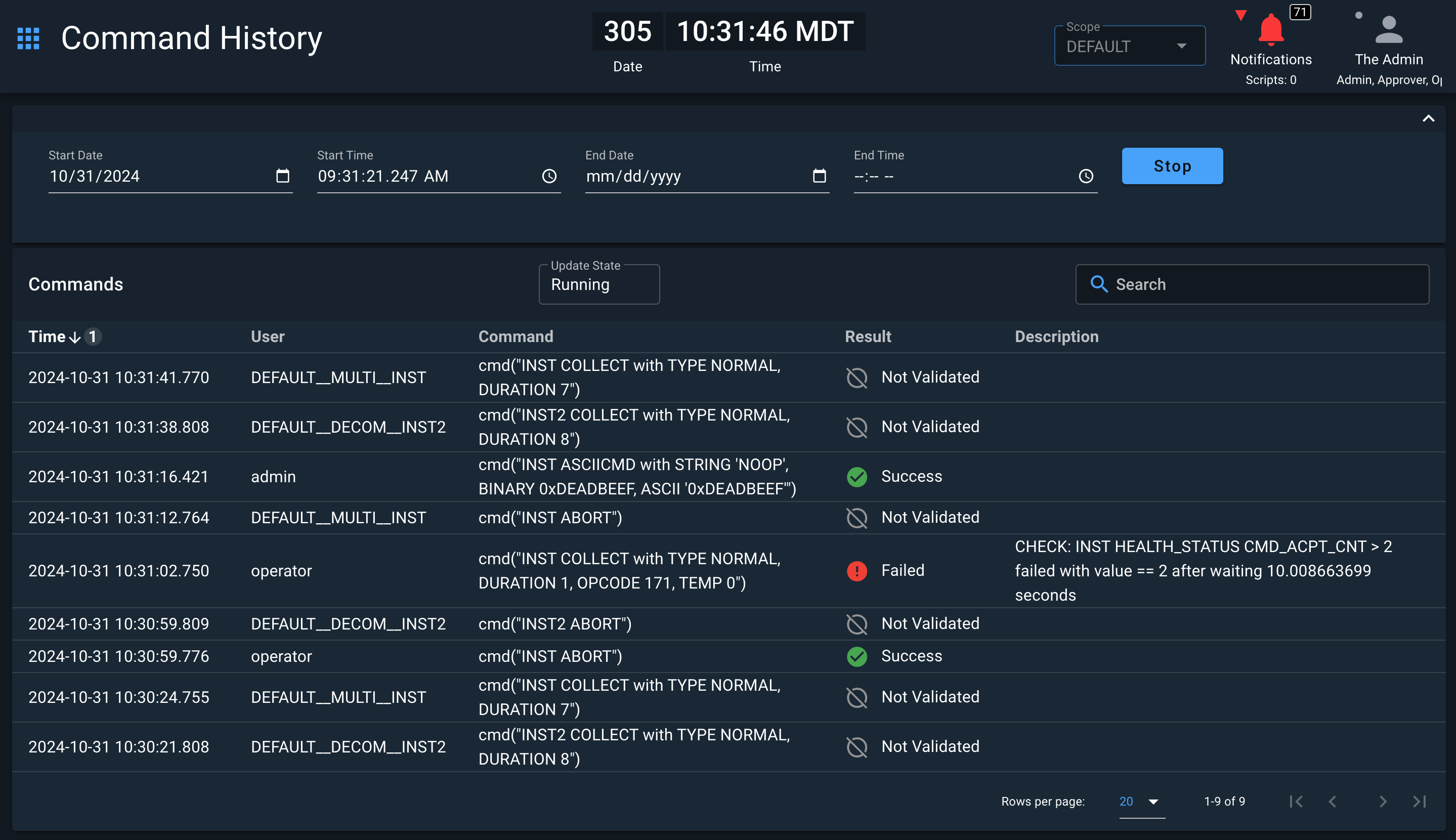Open the End Time clock picker

tap(1086, 176)
